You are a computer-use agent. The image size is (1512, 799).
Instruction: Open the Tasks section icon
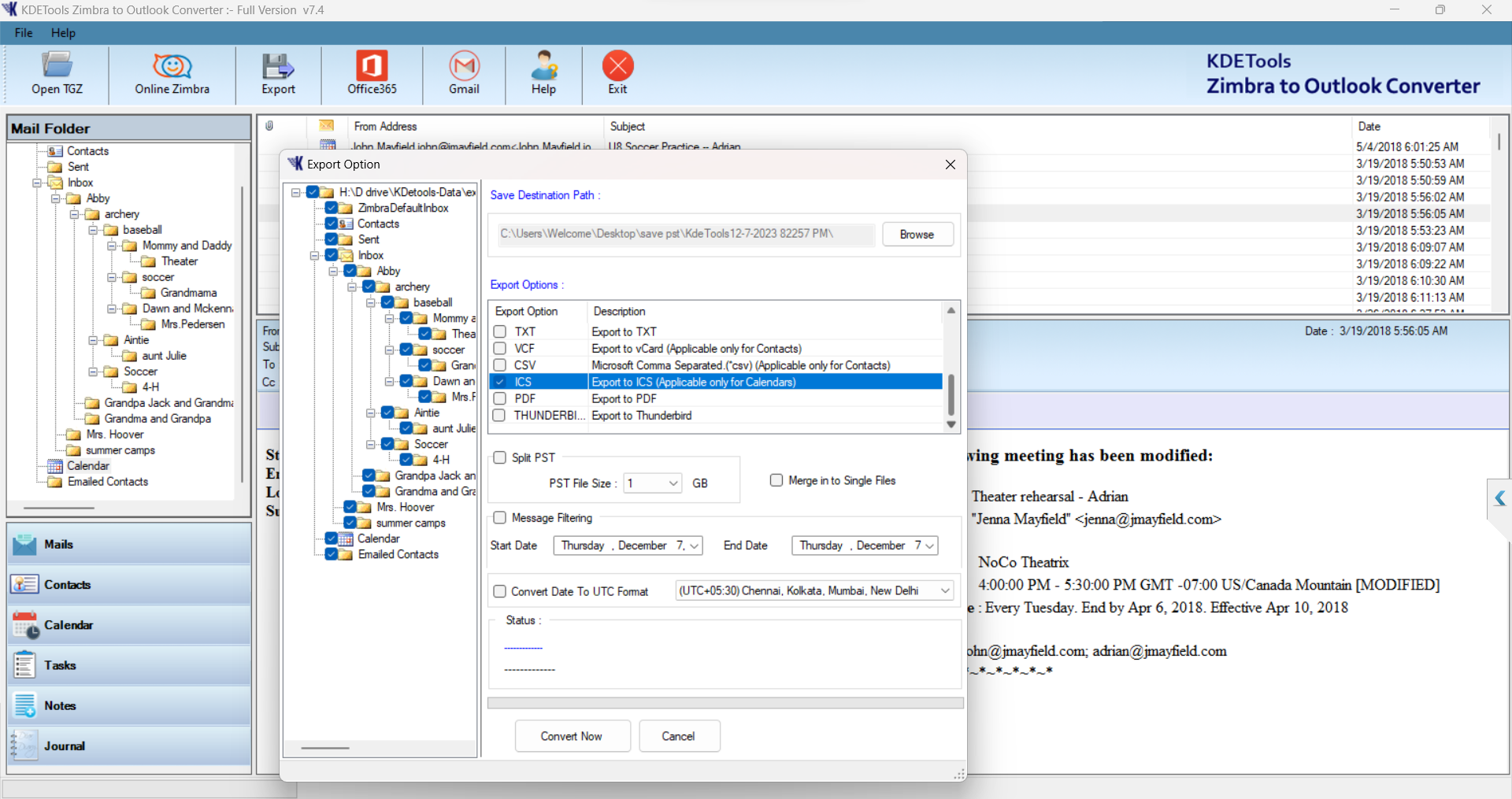(24, 665)
